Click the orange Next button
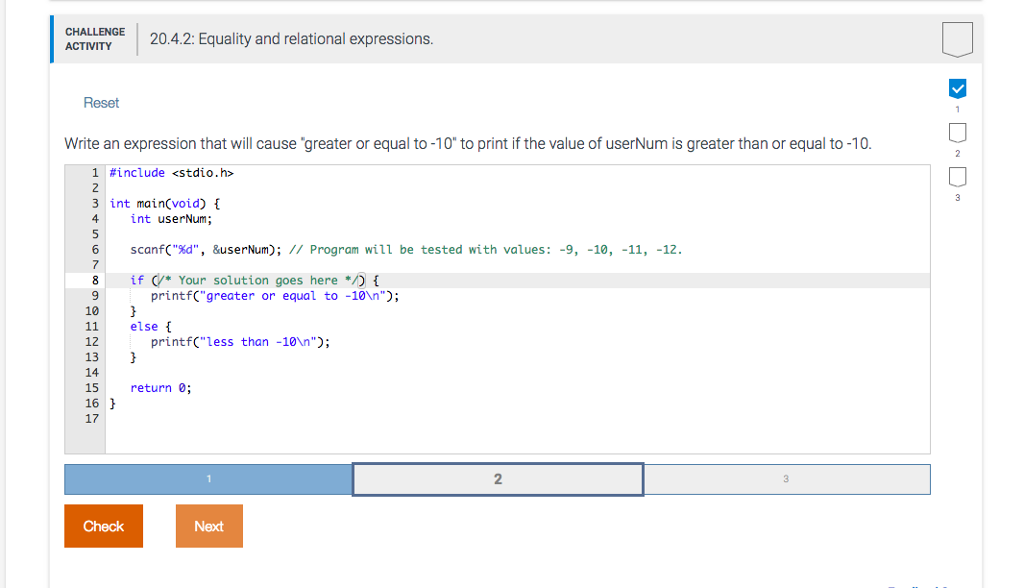The image size is (1024, 588). [209, 525]
